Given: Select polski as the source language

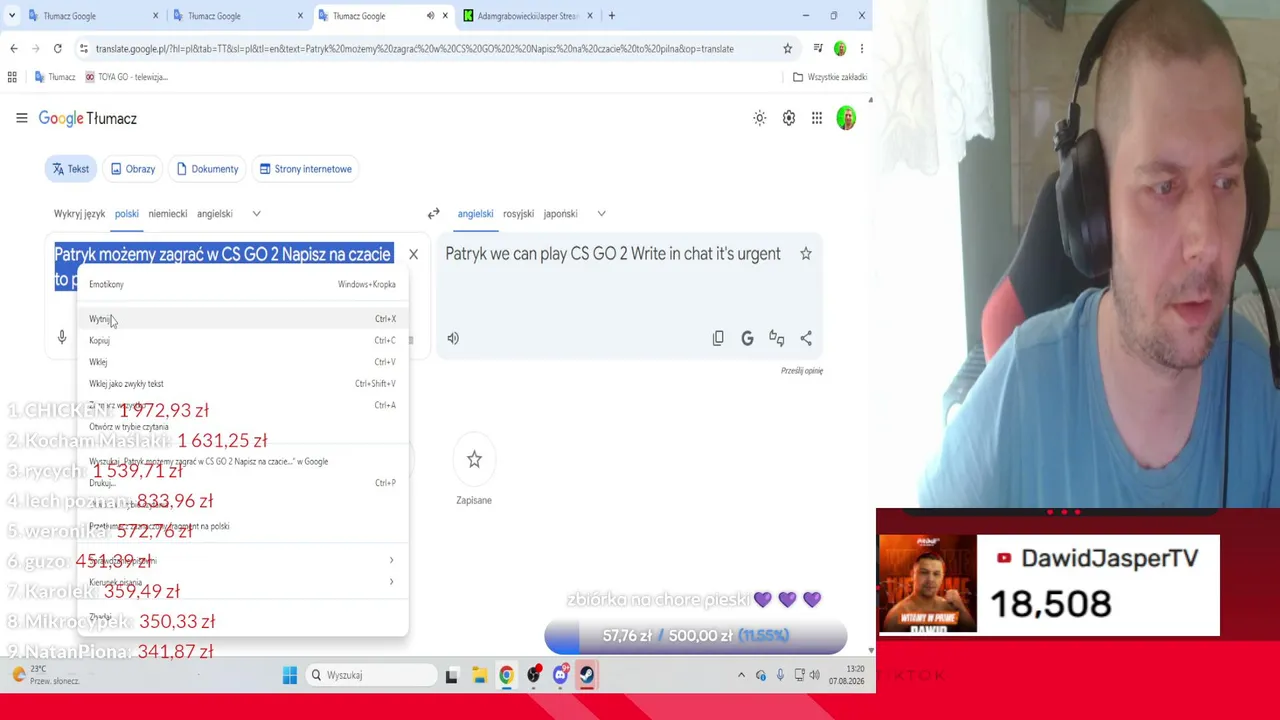Looking at the screenshot, I should [126, 213].
